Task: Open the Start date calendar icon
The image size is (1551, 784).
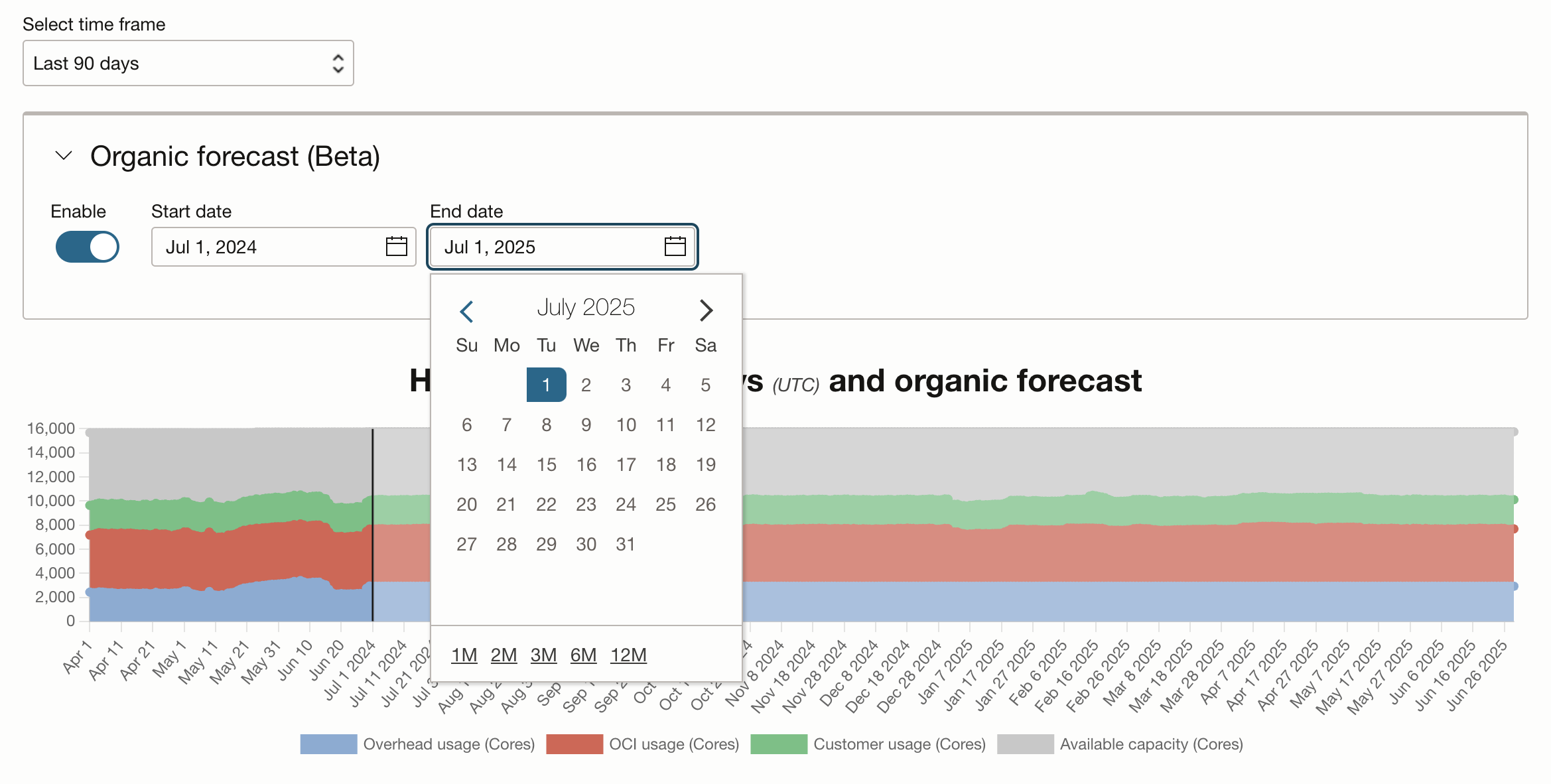Action: (396, 246)
